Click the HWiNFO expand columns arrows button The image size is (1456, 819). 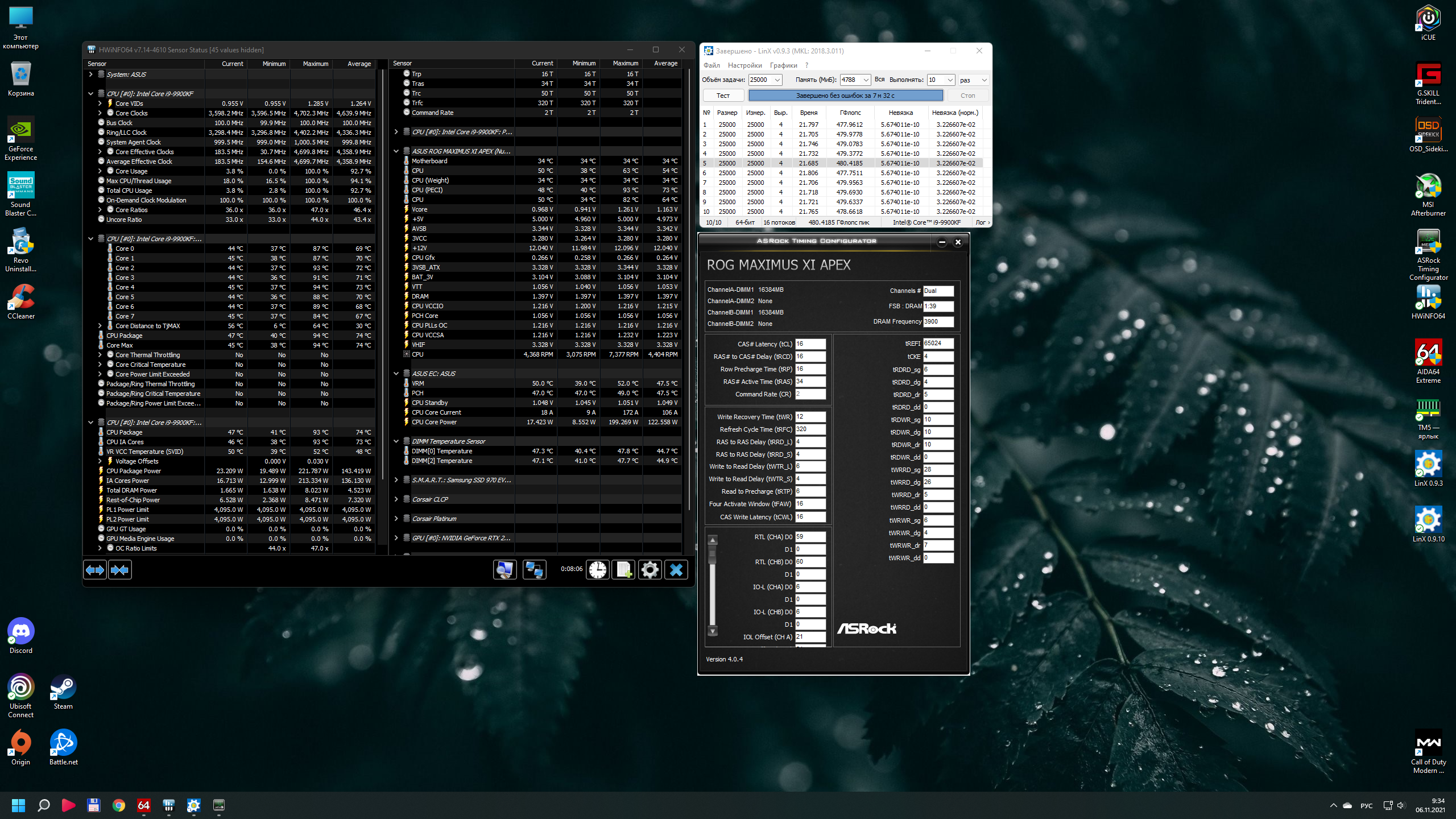(95, 569)
